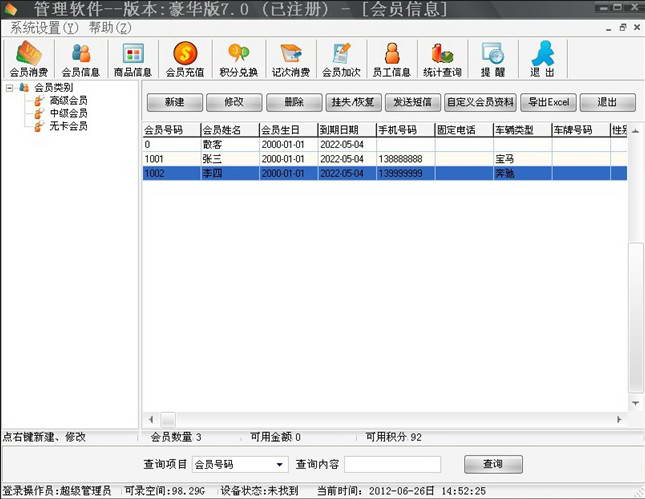Click the 会员加次 toolbar icon
This screenshot has width=645, height=499.
point(341,58)
